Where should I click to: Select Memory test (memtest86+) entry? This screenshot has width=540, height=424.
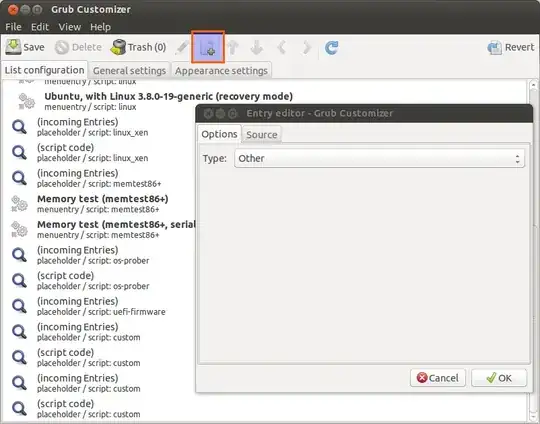tap(103, 204)
